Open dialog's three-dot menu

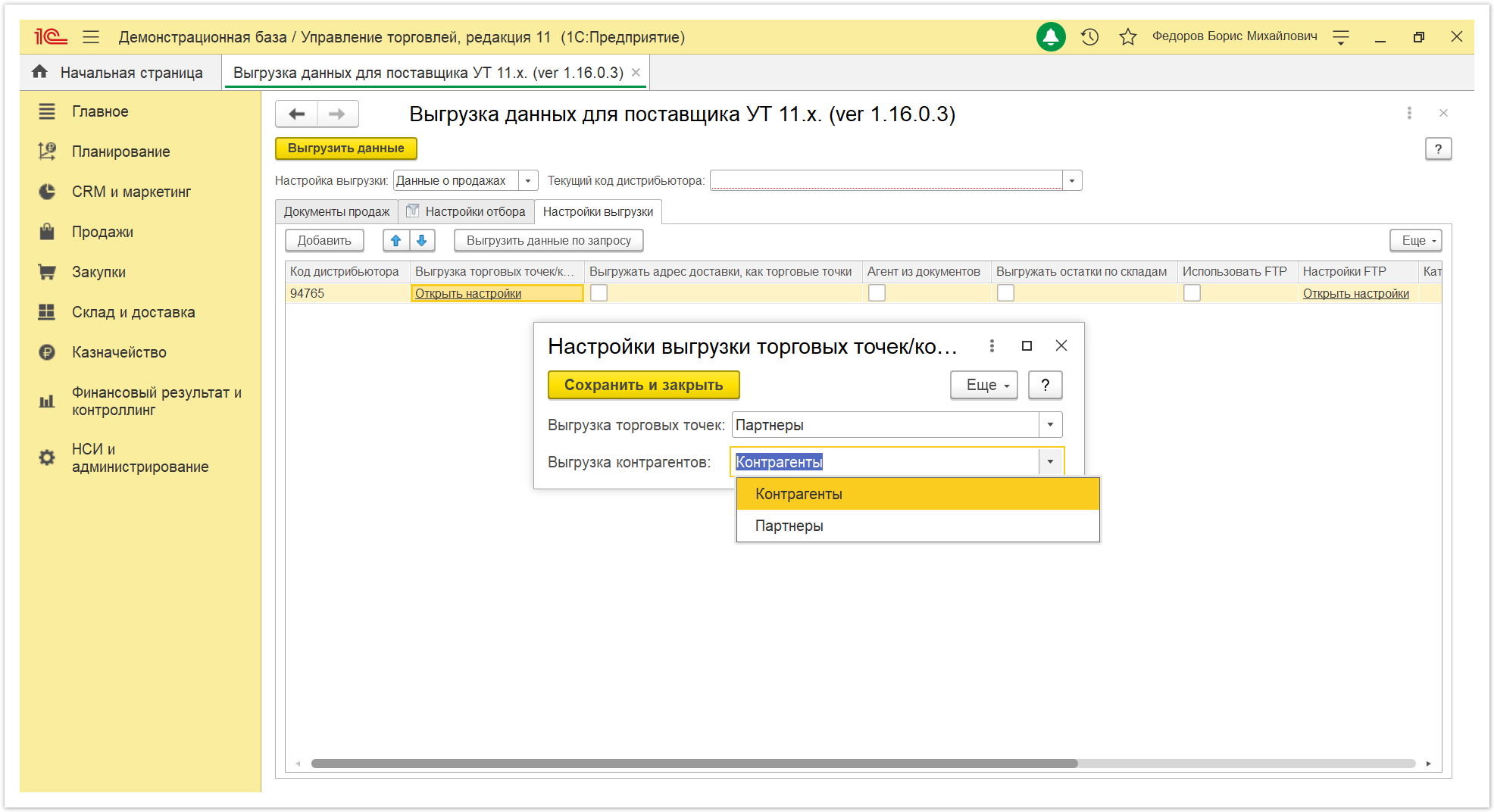click(992, 345)
